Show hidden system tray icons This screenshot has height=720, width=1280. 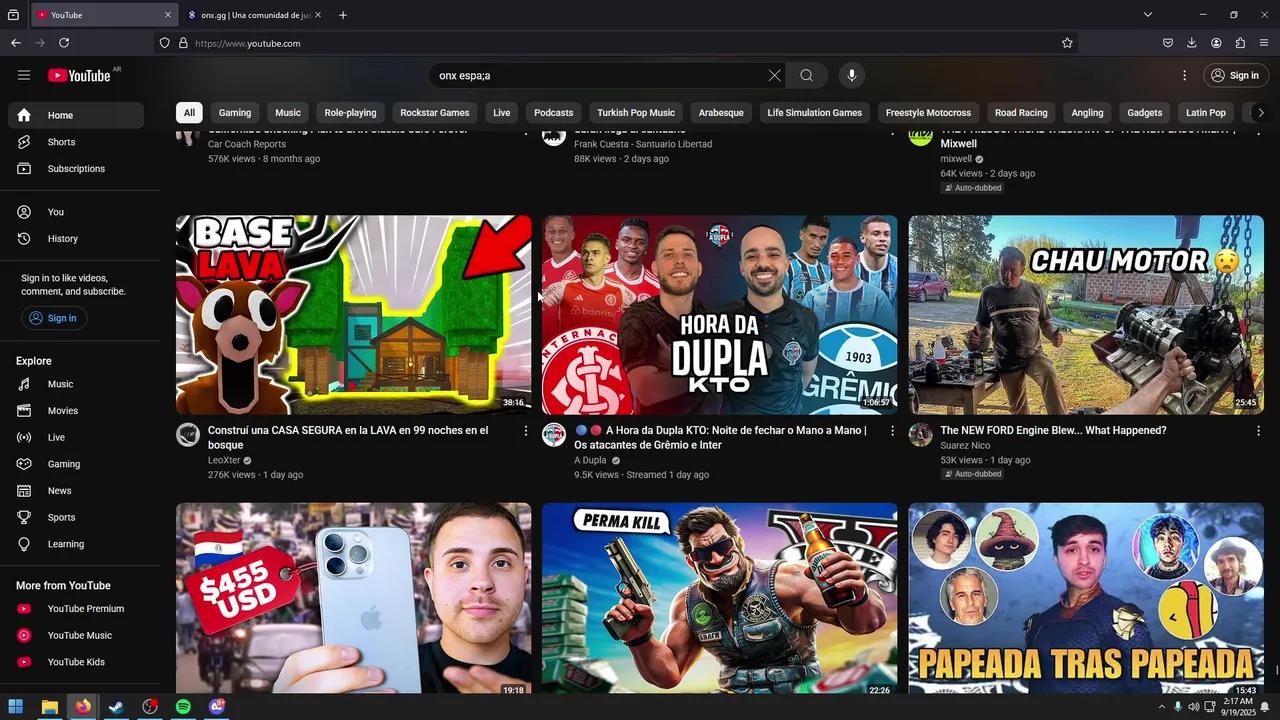click(x=1162, y=707)
